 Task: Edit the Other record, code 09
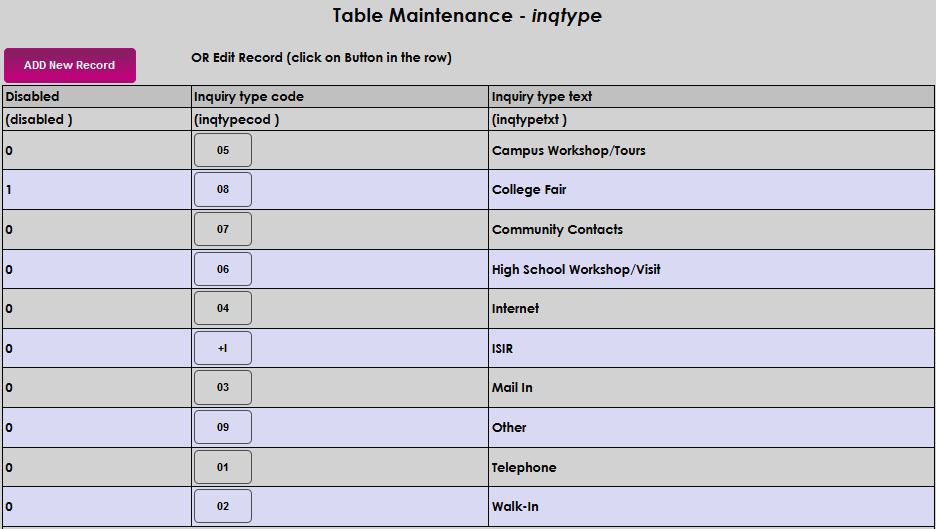223,427
